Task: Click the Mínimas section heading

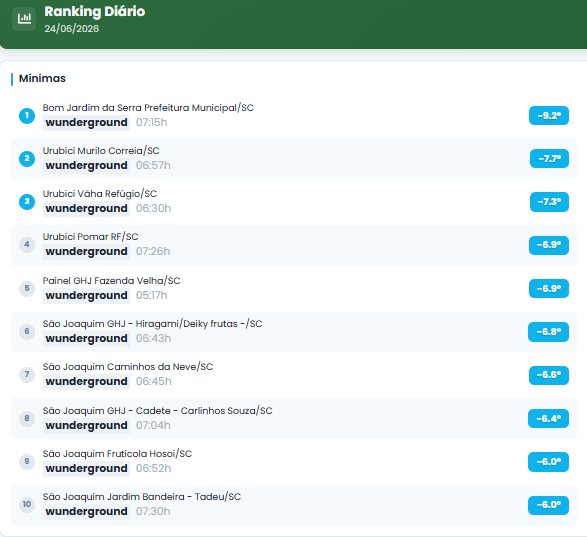Action: click(x=42, y=78)
